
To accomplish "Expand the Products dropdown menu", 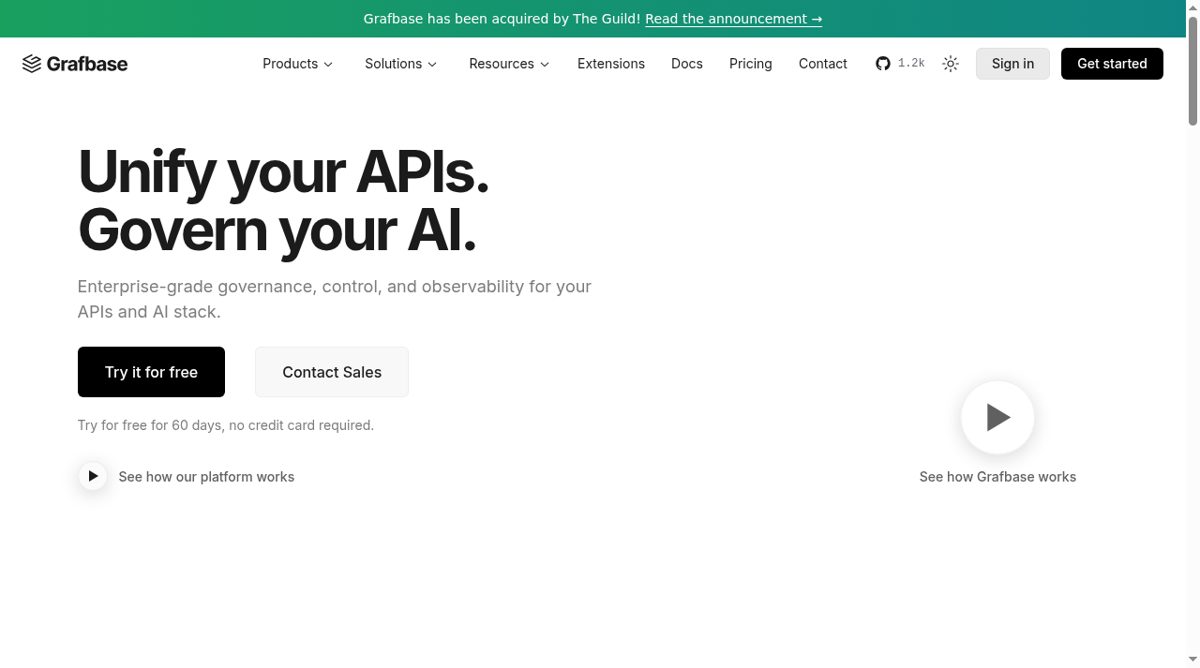I will pos(297,64).
